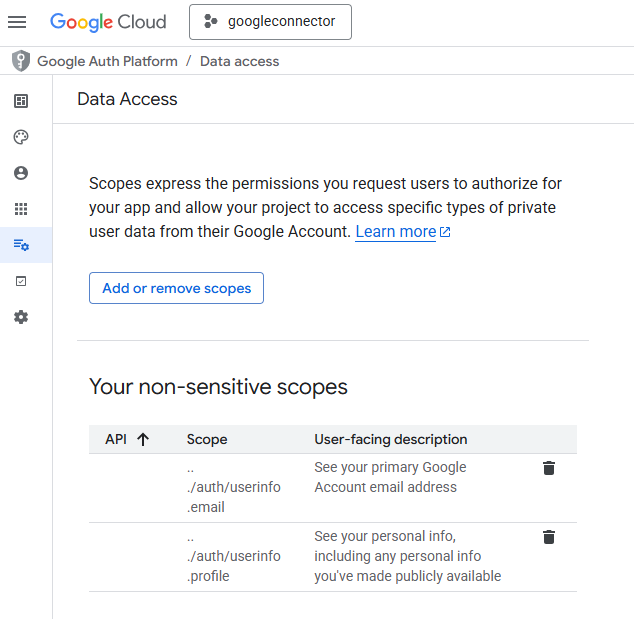The height and width of the screenshot is (619, 634).
Task: Open Audience via the person icon
Action: tap(21, 173)
